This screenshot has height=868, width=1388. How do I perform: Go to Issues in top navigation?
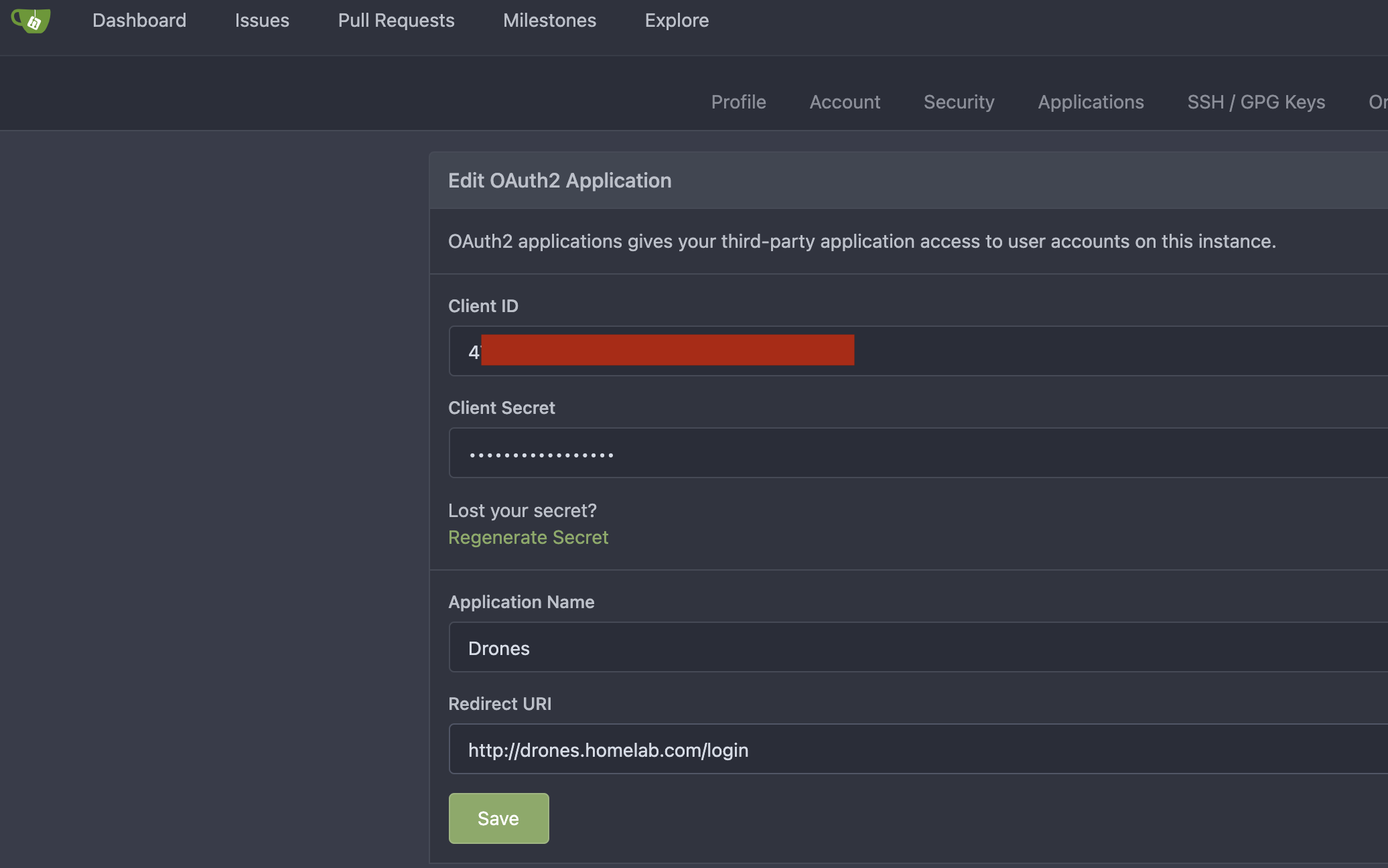point(262,21)
